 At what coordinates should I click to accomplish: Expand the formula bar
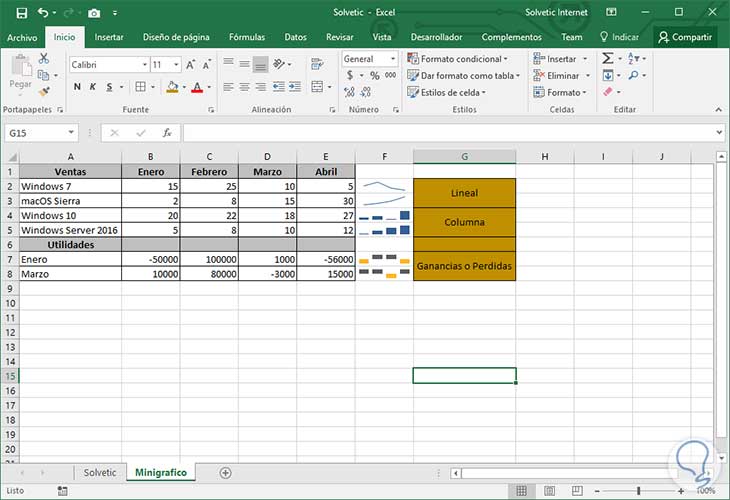tap(719, 133)
